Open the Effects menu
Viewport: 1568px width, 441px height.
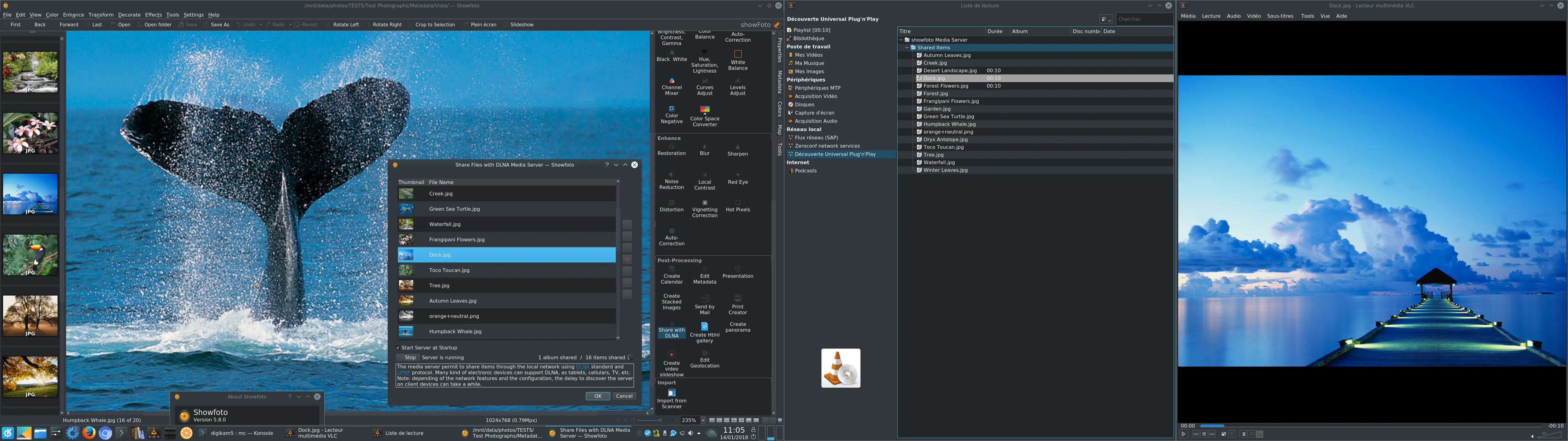click(x=153, y=15)
